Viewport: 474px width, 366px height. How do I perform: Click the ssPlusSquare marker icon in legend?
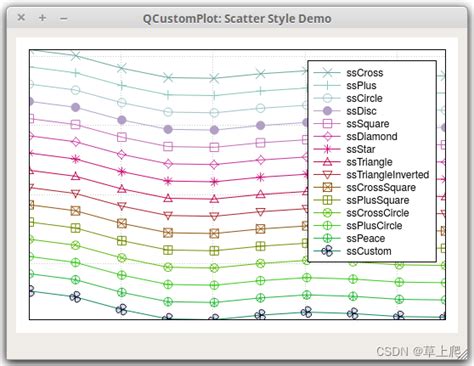[x=327, y=200]
